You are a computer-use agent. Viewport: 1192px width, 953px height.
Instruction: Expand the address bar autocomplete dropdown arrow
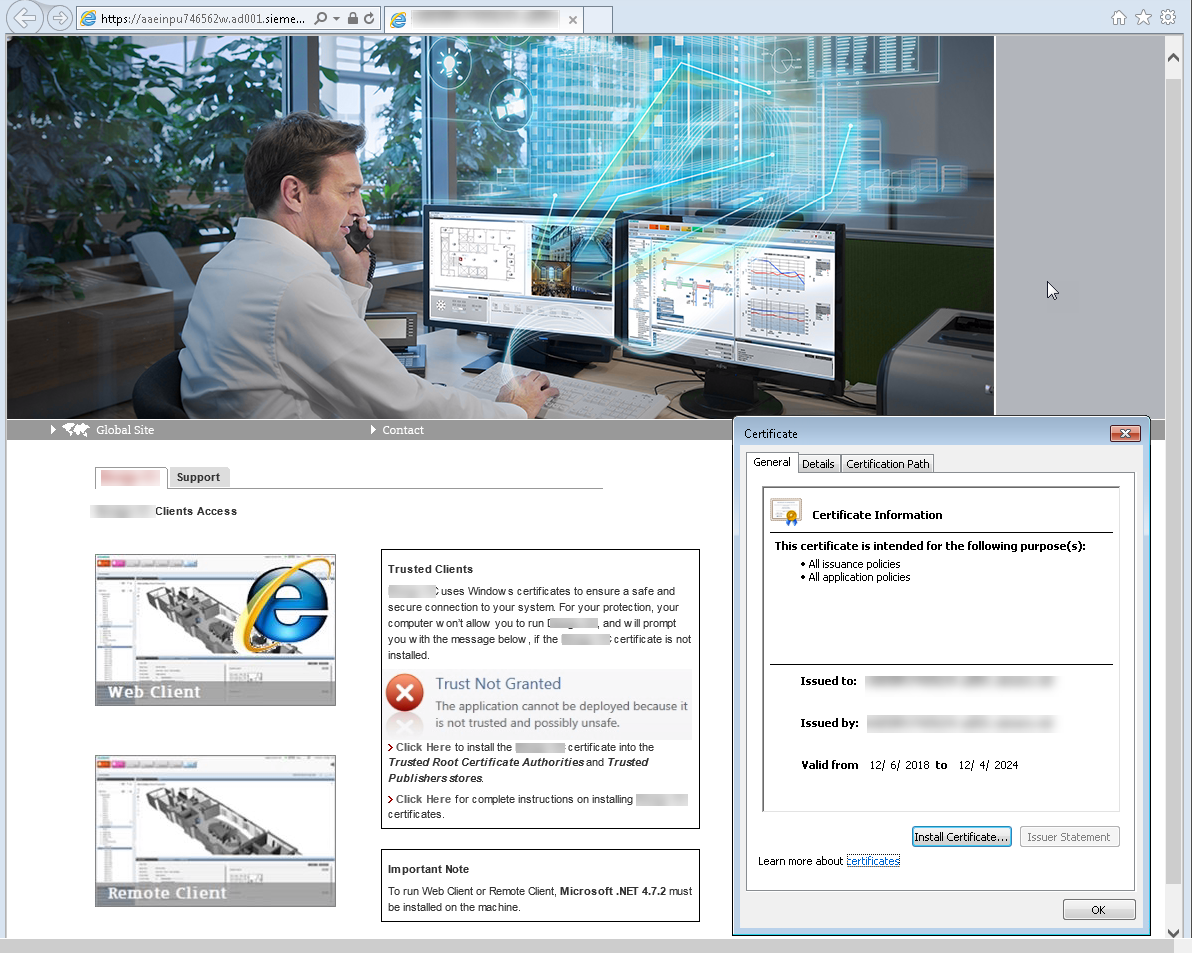pyautogui.click(x=336, y=19)
